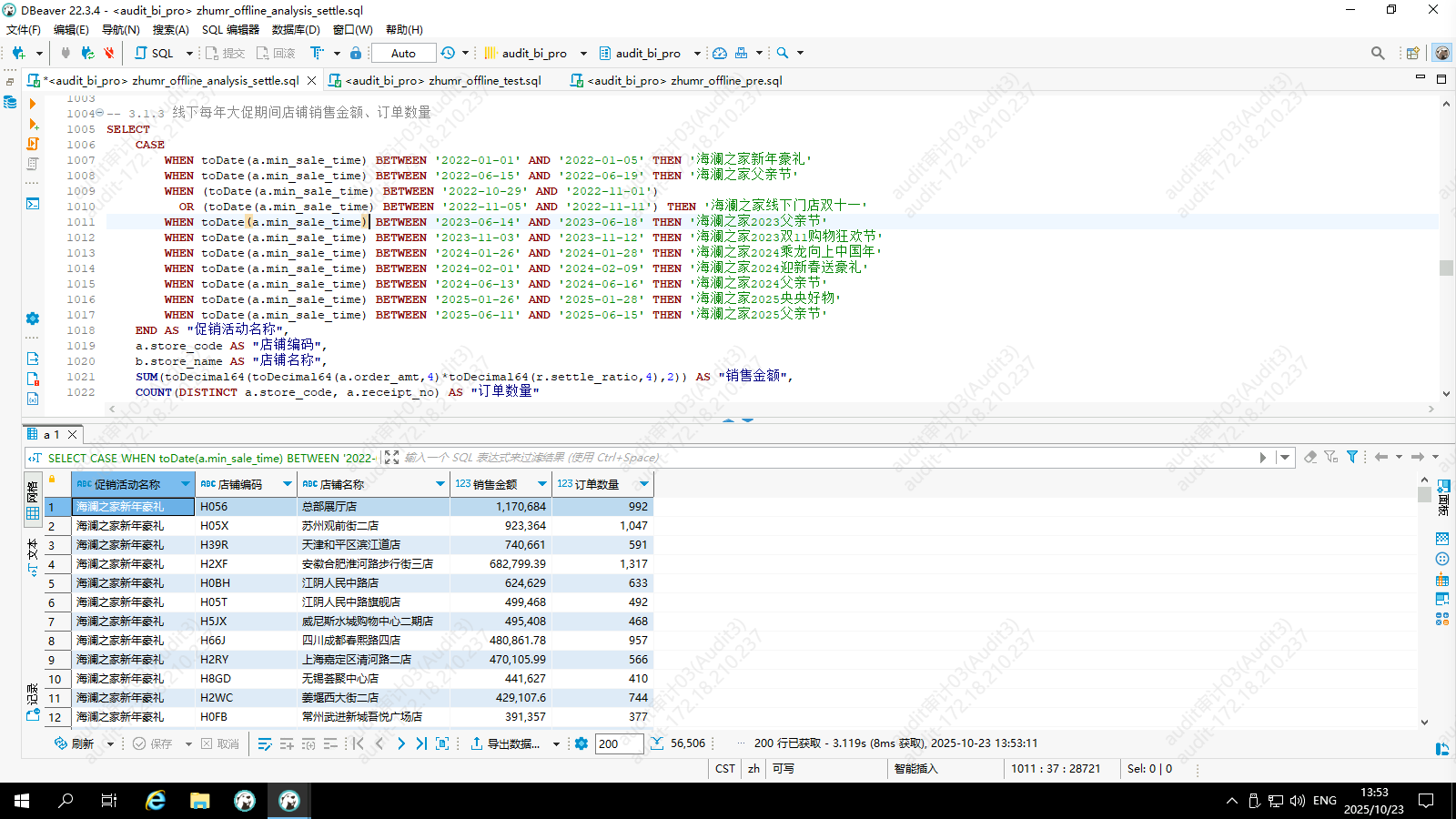Screen dimensions: 1456x819
Task: Click the new database connection plug icon
Action: [x=18, y=53]
